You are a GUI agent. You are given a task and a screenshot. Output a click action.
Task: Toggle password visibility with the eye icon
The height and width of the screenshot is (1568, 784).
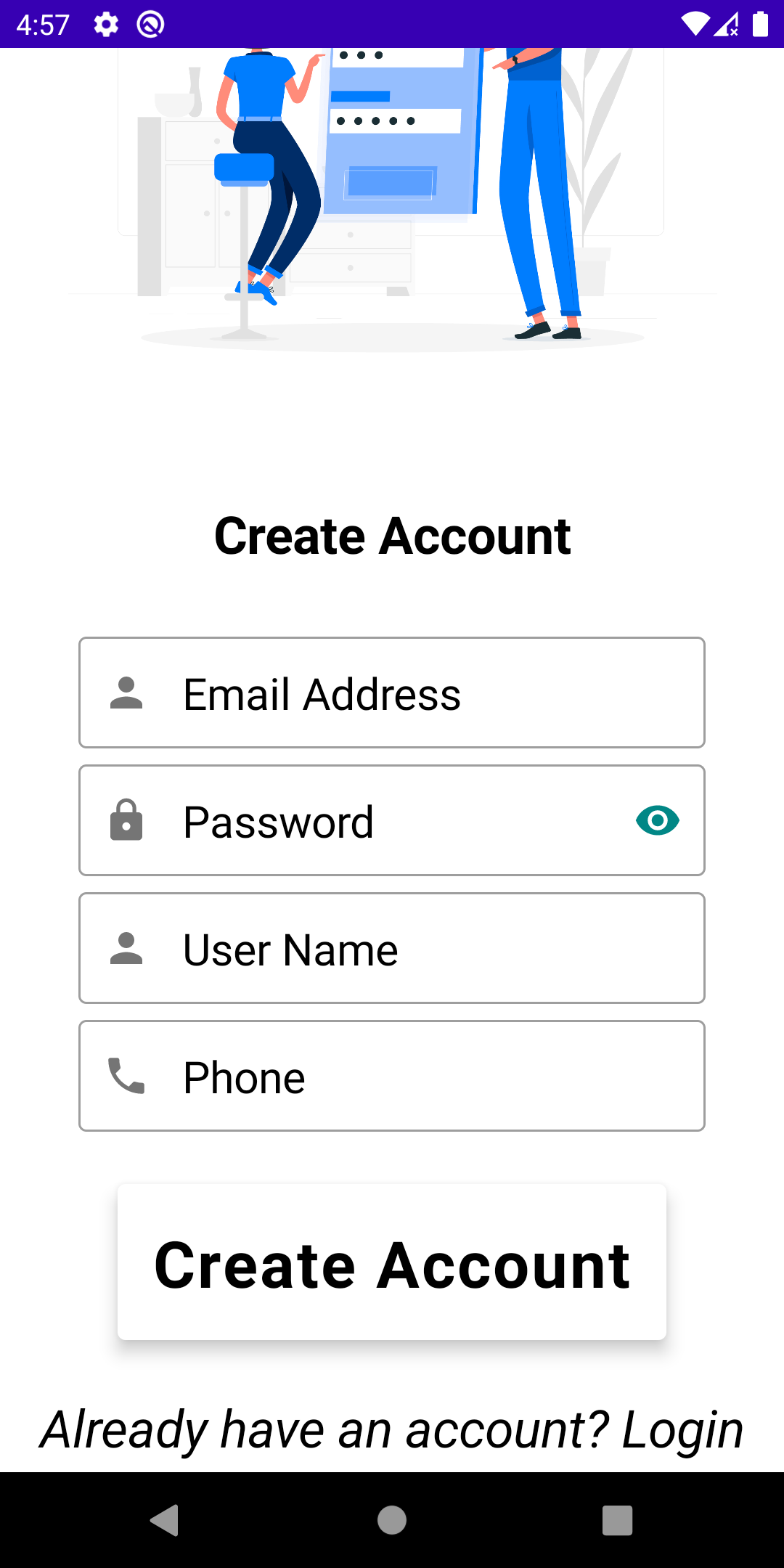tap(657, 820)
